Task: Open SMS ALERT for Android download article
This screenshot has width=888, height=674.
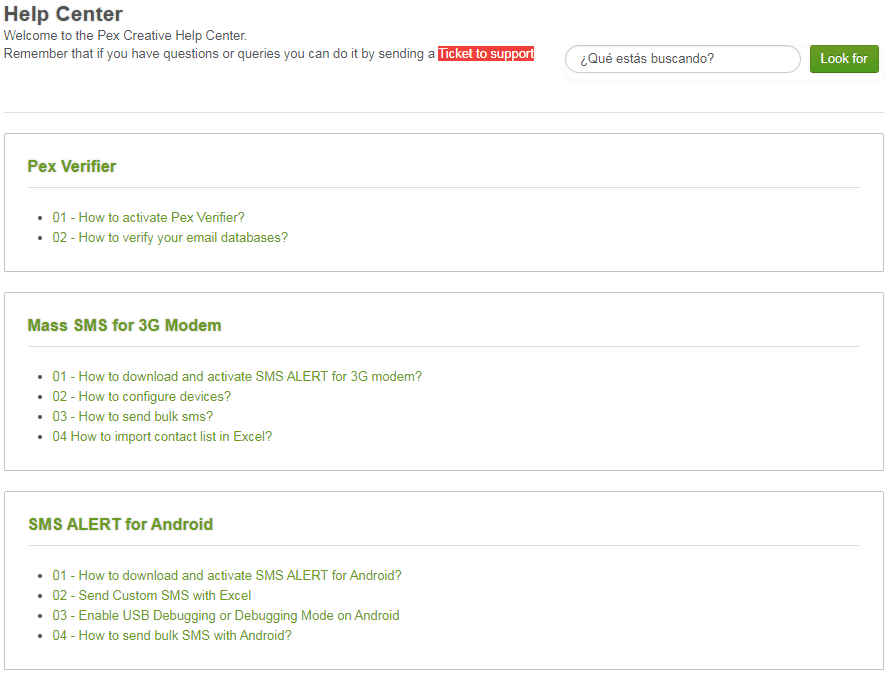Action: coord(227,575)
